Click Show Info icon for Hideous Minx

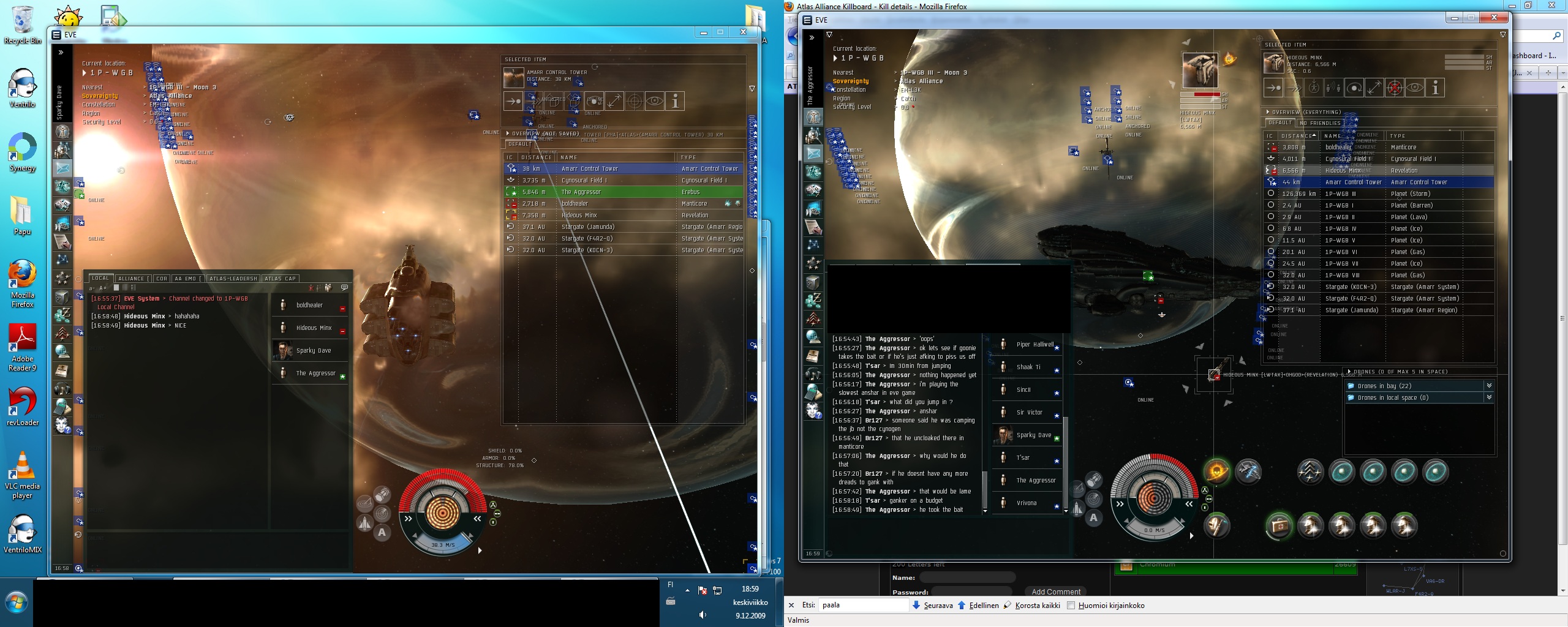(1435, 88)
